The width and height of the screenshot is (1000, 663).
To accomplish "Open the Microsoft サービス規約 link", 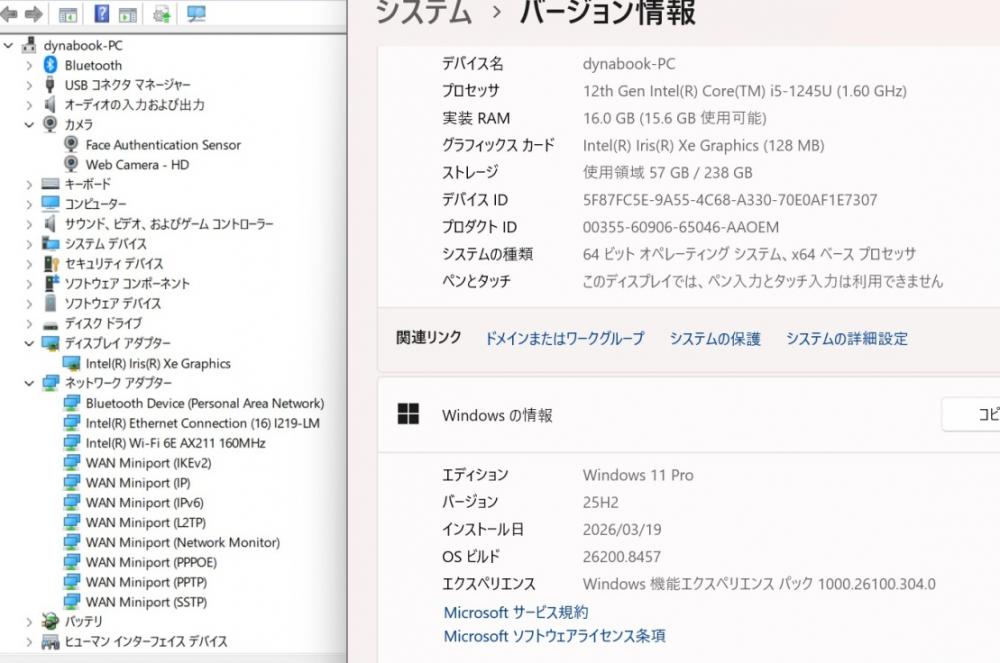I will tap(516, 613).
